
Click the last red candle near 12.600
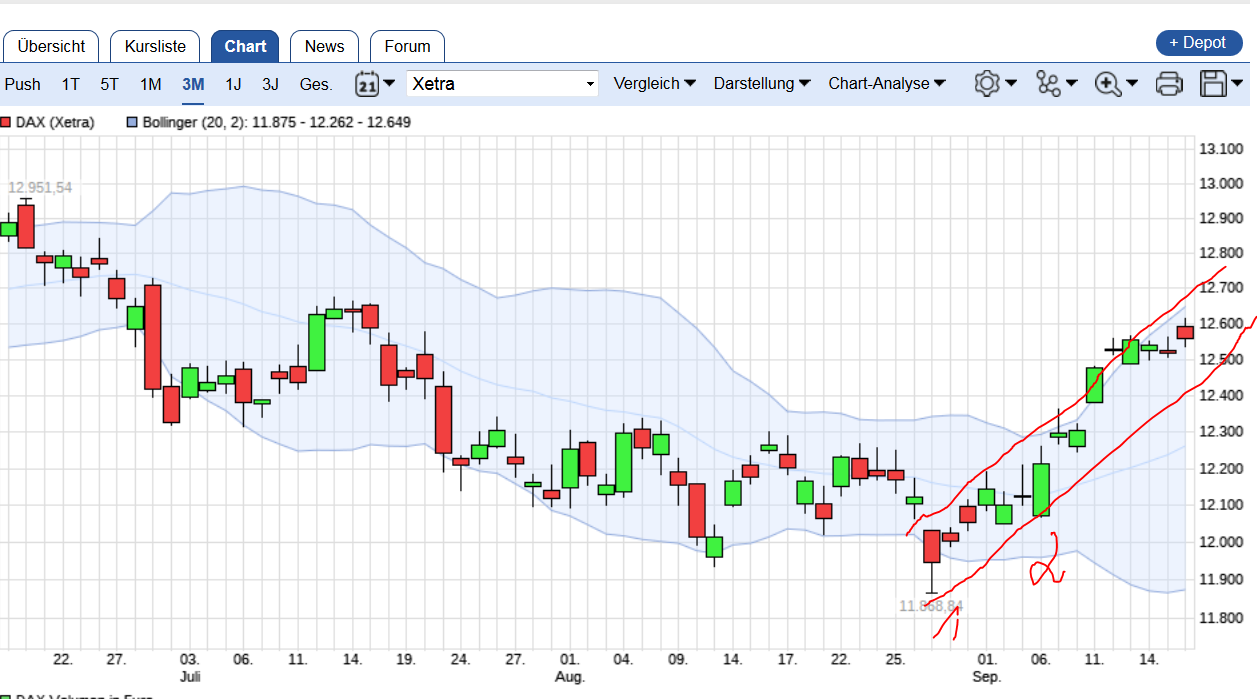click(x=1185, y=332)
